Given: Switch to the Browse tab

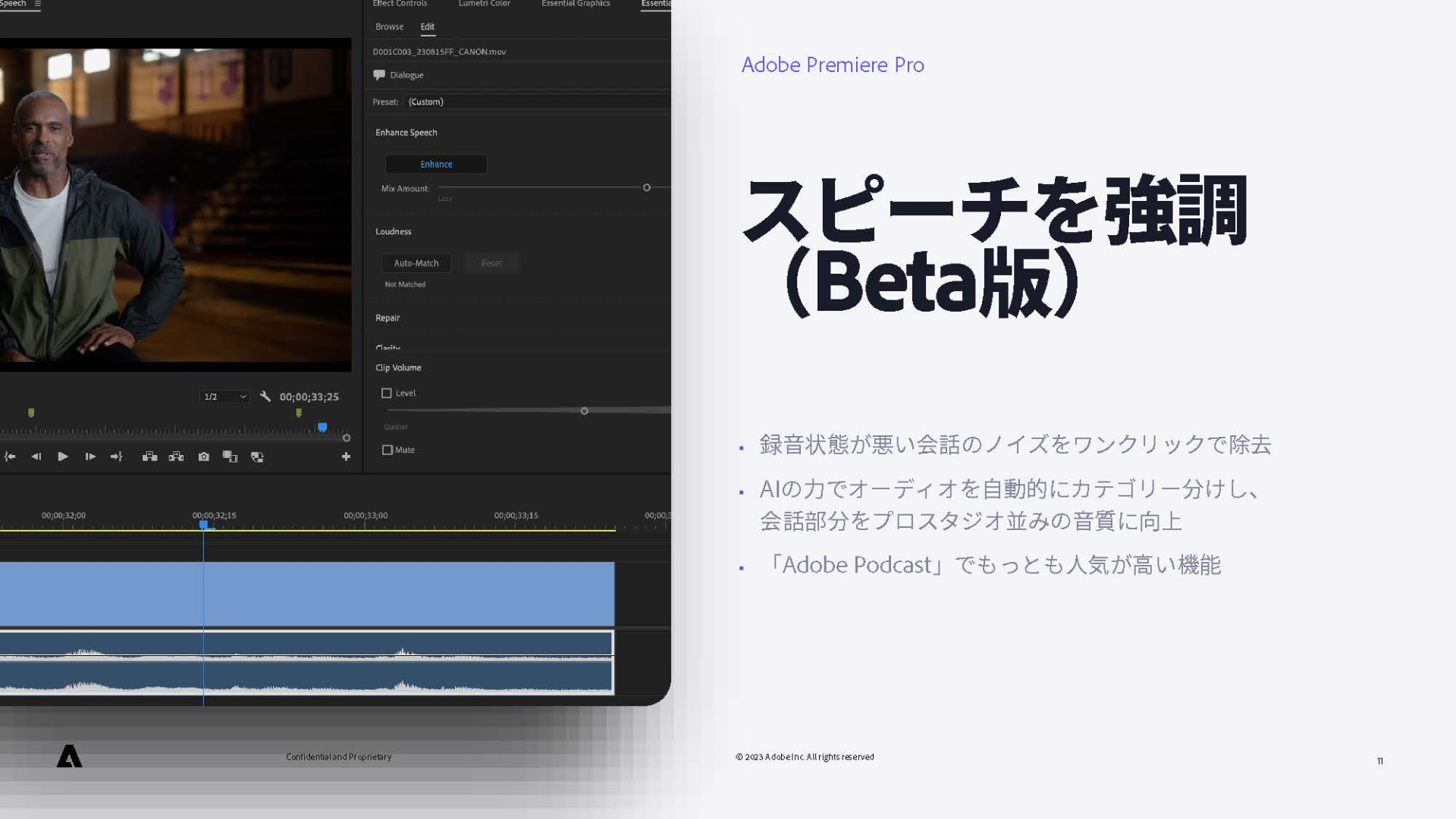Looking at the screenshot, I should click(x=389, y=27).
